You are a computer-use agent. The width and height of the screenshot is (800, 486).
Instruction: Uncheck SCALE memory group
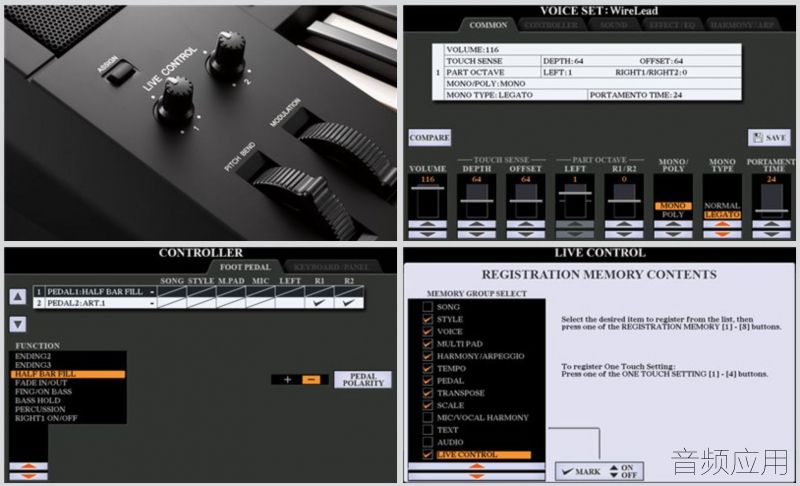(428, 405)
